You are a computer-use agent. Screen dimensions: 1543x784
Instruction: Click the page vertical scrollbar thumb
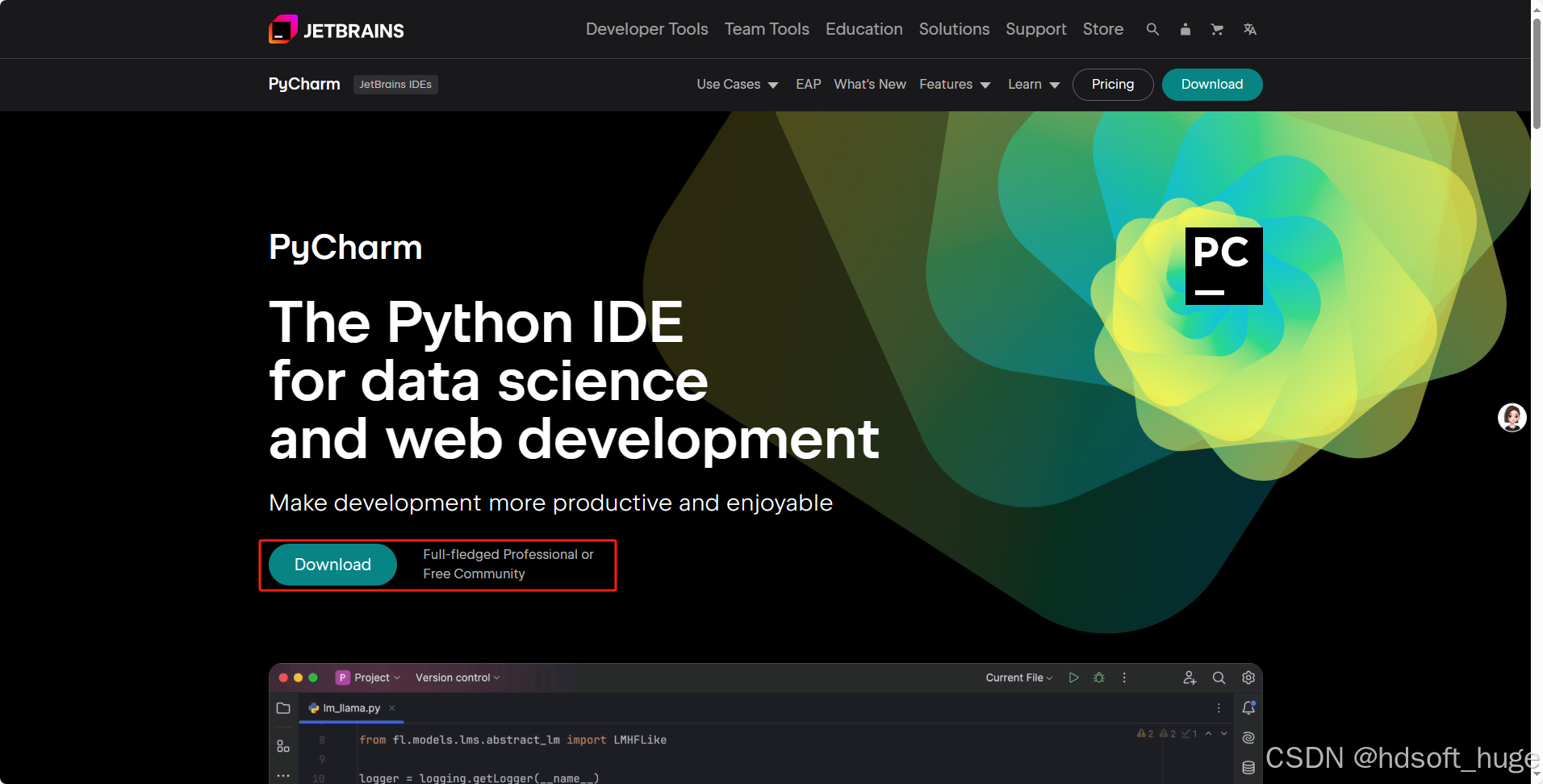pyautogui.click(x=1537, y=73)
